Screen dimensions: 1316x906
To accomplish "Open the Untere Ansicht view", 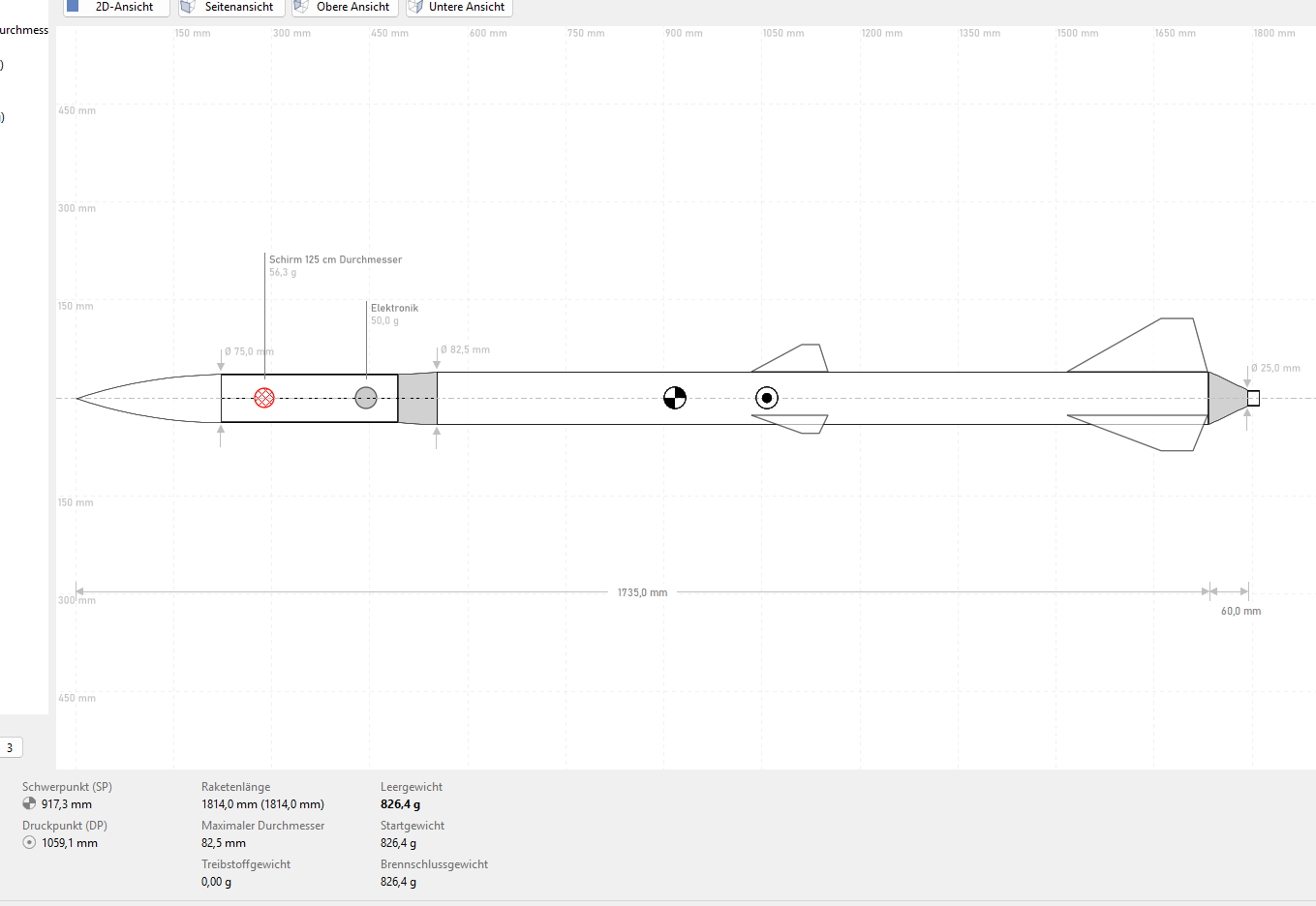I will click(459, 7).
